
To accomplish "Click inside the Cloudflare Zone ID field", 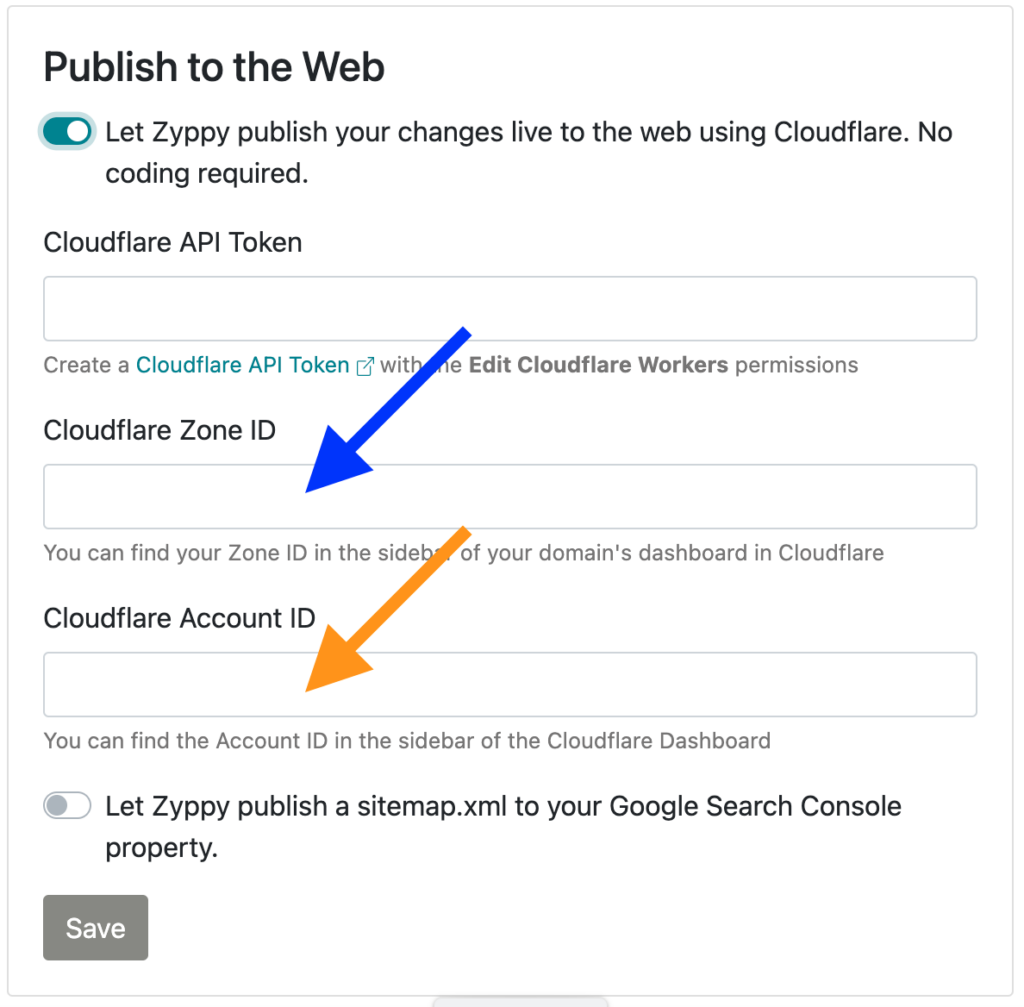I will pyautogui.click(x=510, y=496).
